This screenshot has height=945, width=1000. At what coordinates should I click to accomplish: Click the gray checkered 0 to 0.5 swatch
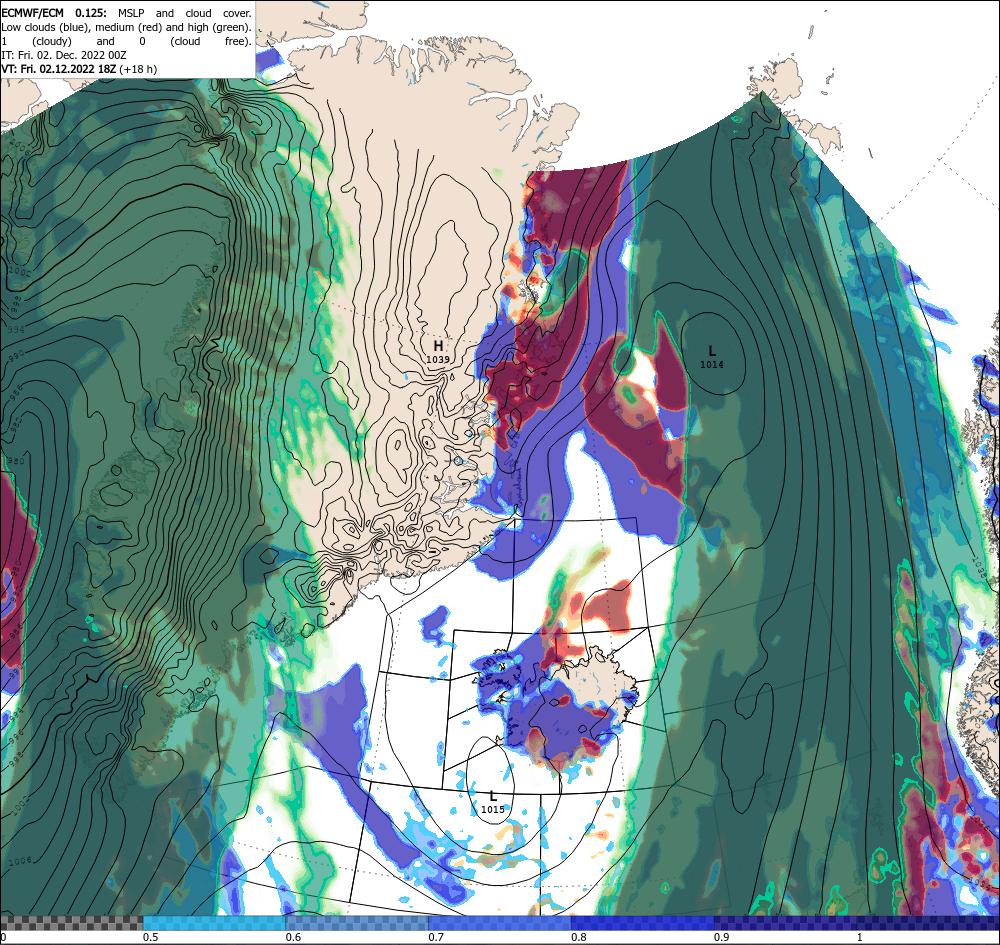coord(71,923)
